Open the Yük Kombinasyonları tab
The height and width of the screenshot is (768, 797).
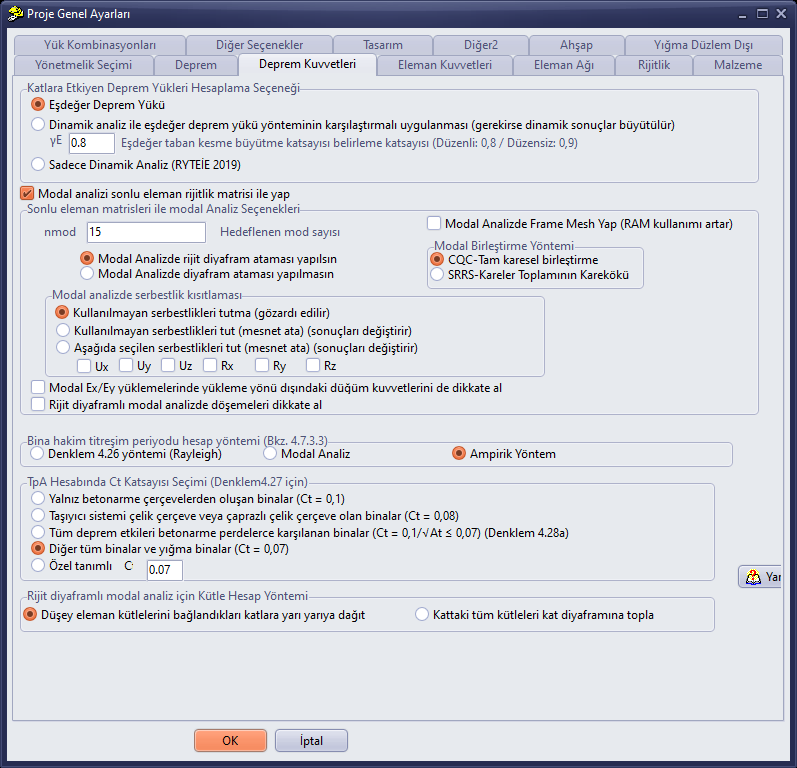100,45
